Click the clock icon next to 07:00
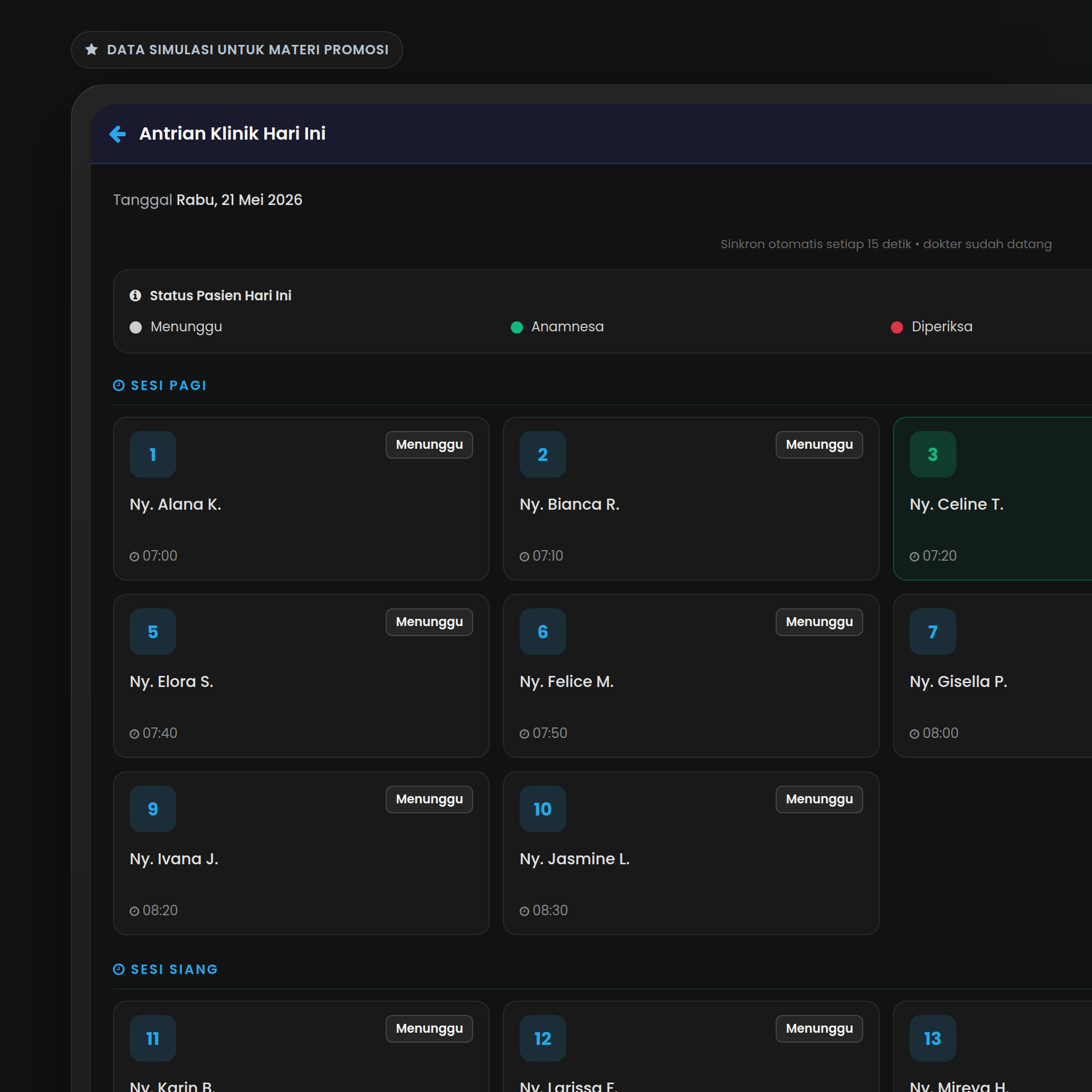The width and height of the screenshot is (1092, 1092). tap(134, 557)
